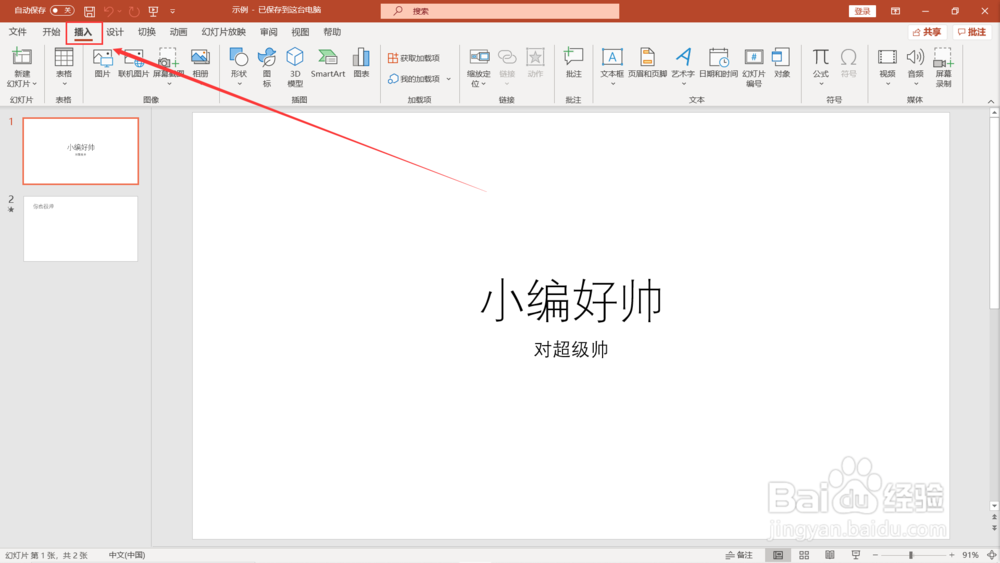1000x563 pixels.
Task: Customize Quick Access Toolbar dropdown
Action: 172,11
